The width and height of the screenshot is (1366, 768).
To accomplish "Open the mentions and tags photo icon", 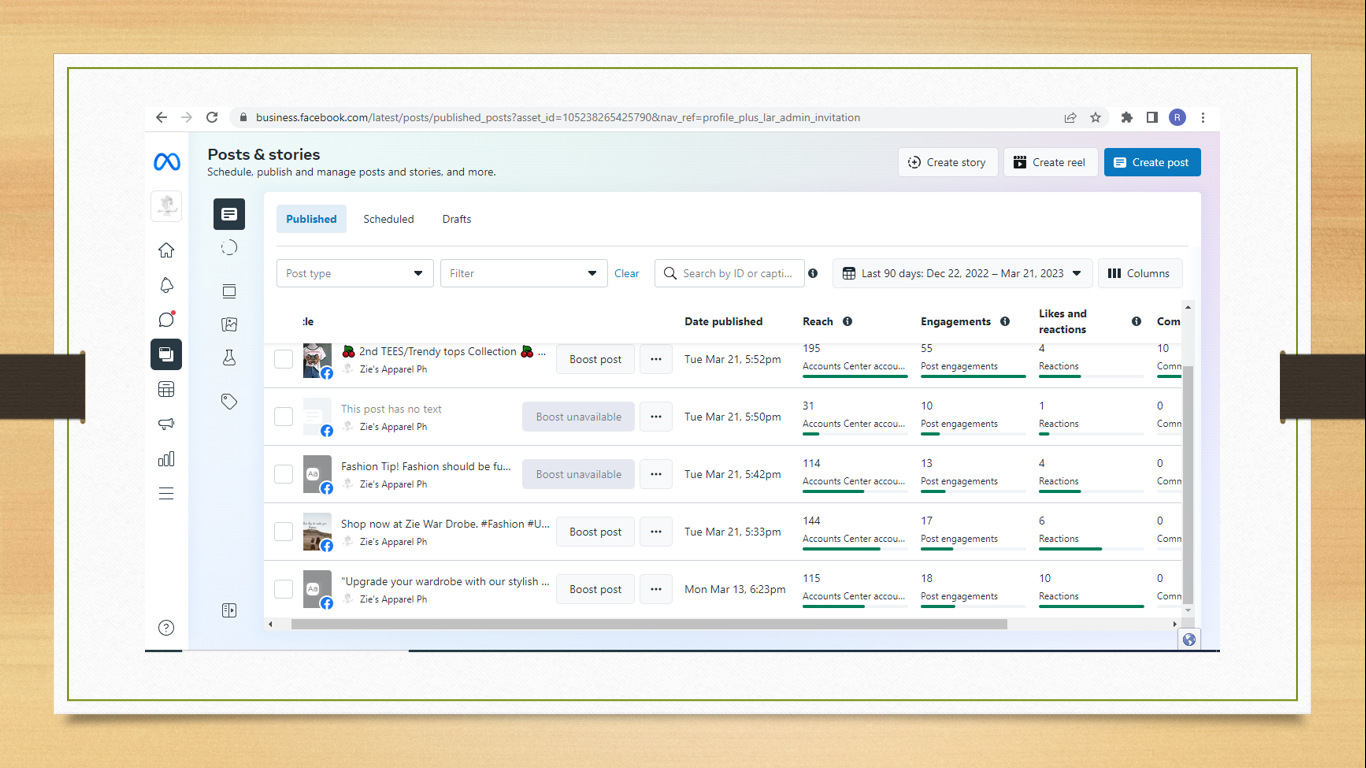I will (x=229, y=325).
